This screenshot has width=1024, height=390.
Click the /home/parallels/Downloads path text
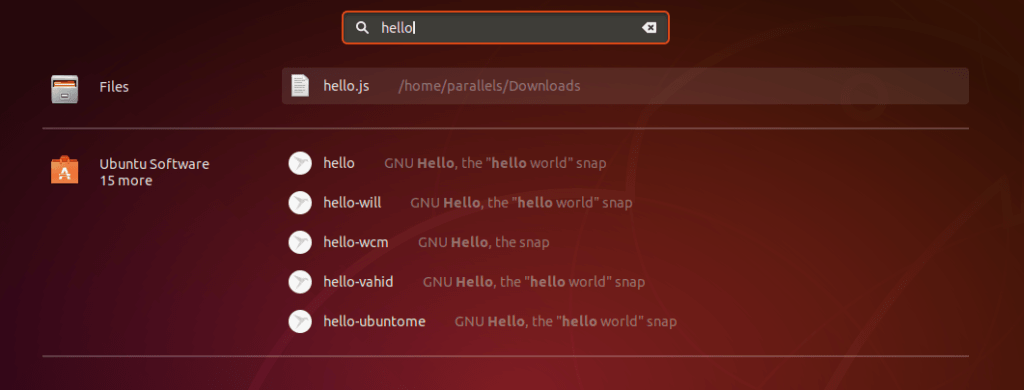(x=489, y=86)
